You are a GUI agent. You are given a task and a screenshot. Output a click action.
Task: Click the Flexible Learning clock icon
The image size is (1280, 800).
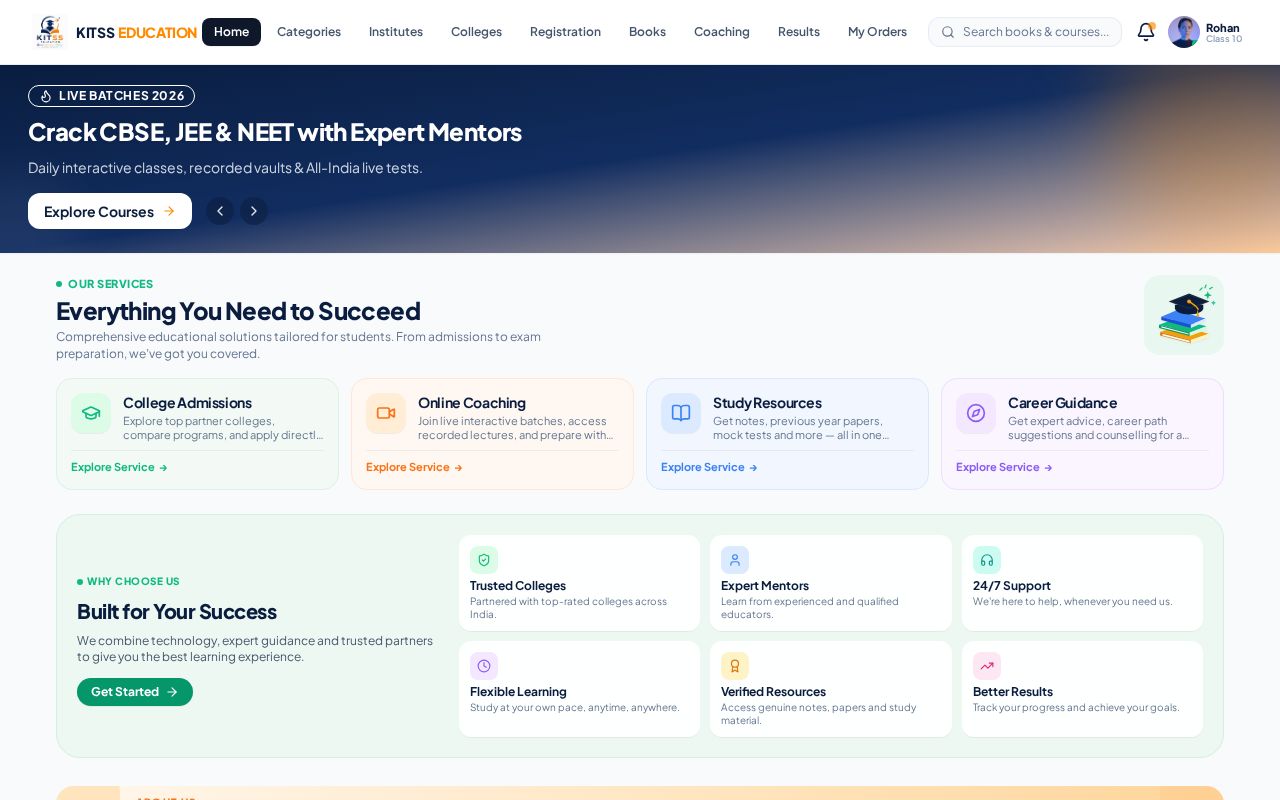pos(484,666)
